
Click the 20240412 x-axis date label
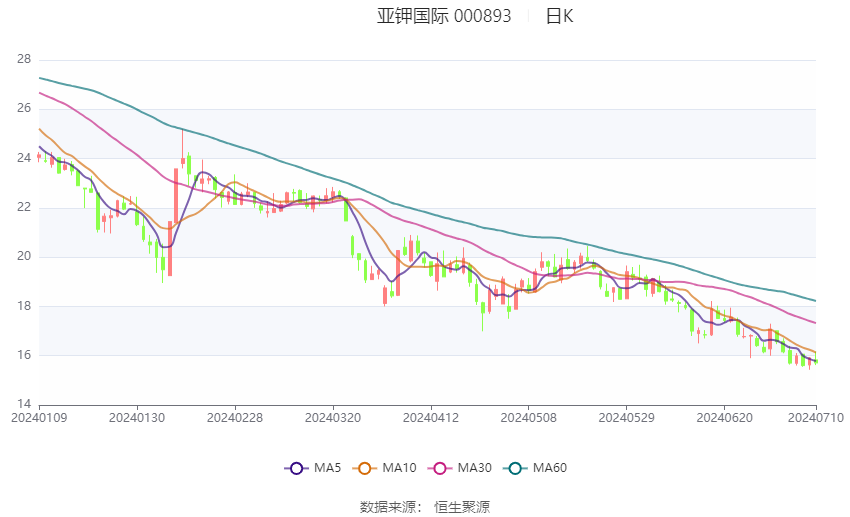point(431,418)
